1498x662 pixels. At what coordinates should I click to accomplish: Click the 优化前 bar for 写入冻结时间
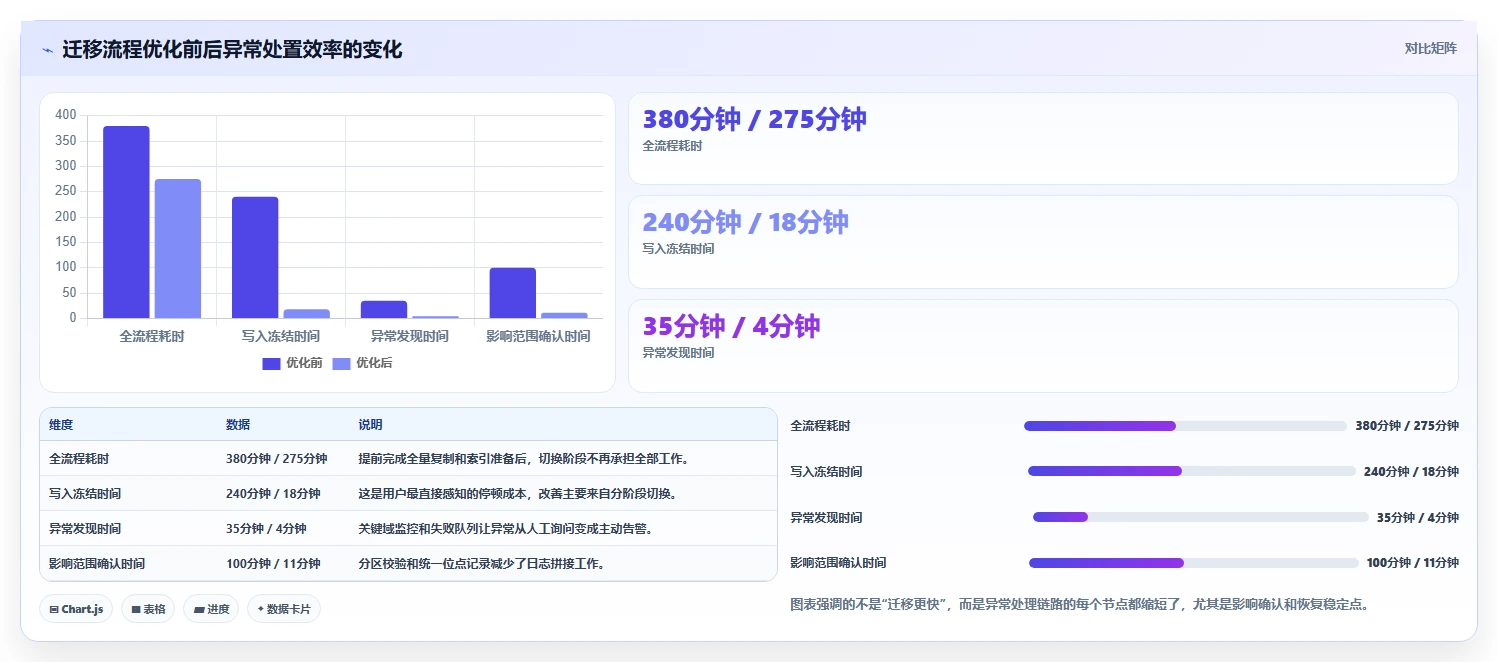coord(255,258)
